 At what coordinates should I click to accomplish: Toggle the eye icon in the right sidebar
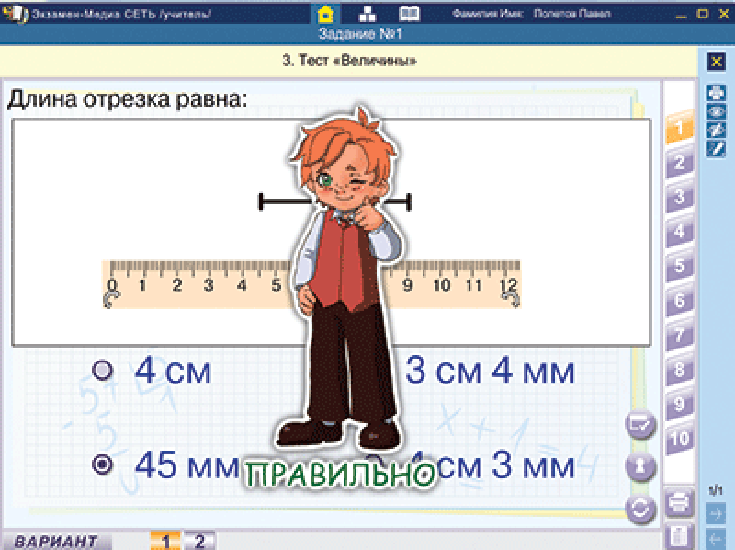pyautogui.click(x=715, y=112)
